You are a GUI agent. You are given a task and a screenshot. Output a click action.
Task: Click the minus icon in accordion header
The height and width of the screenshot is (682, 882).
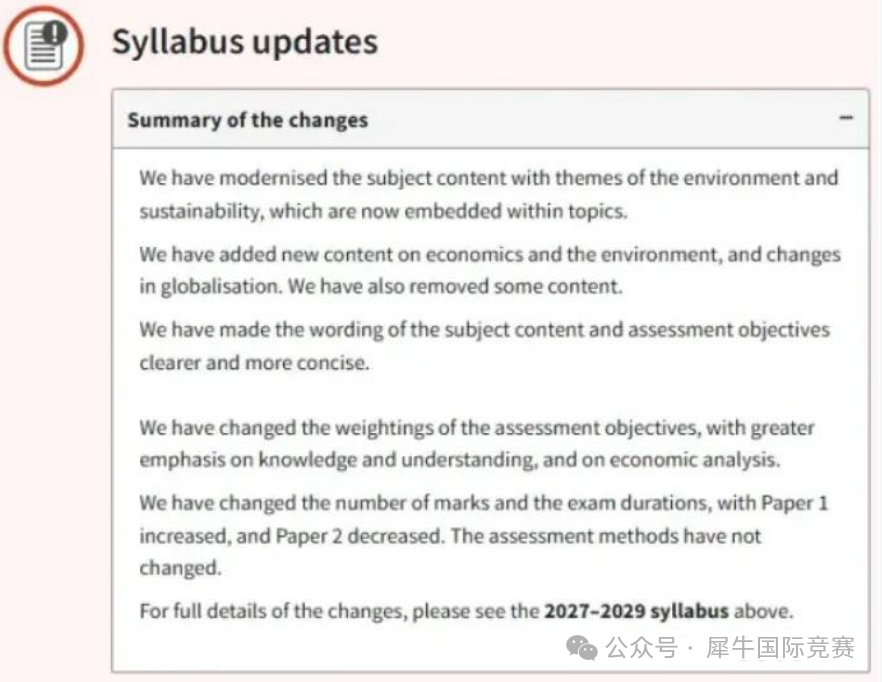coord(846,118)
